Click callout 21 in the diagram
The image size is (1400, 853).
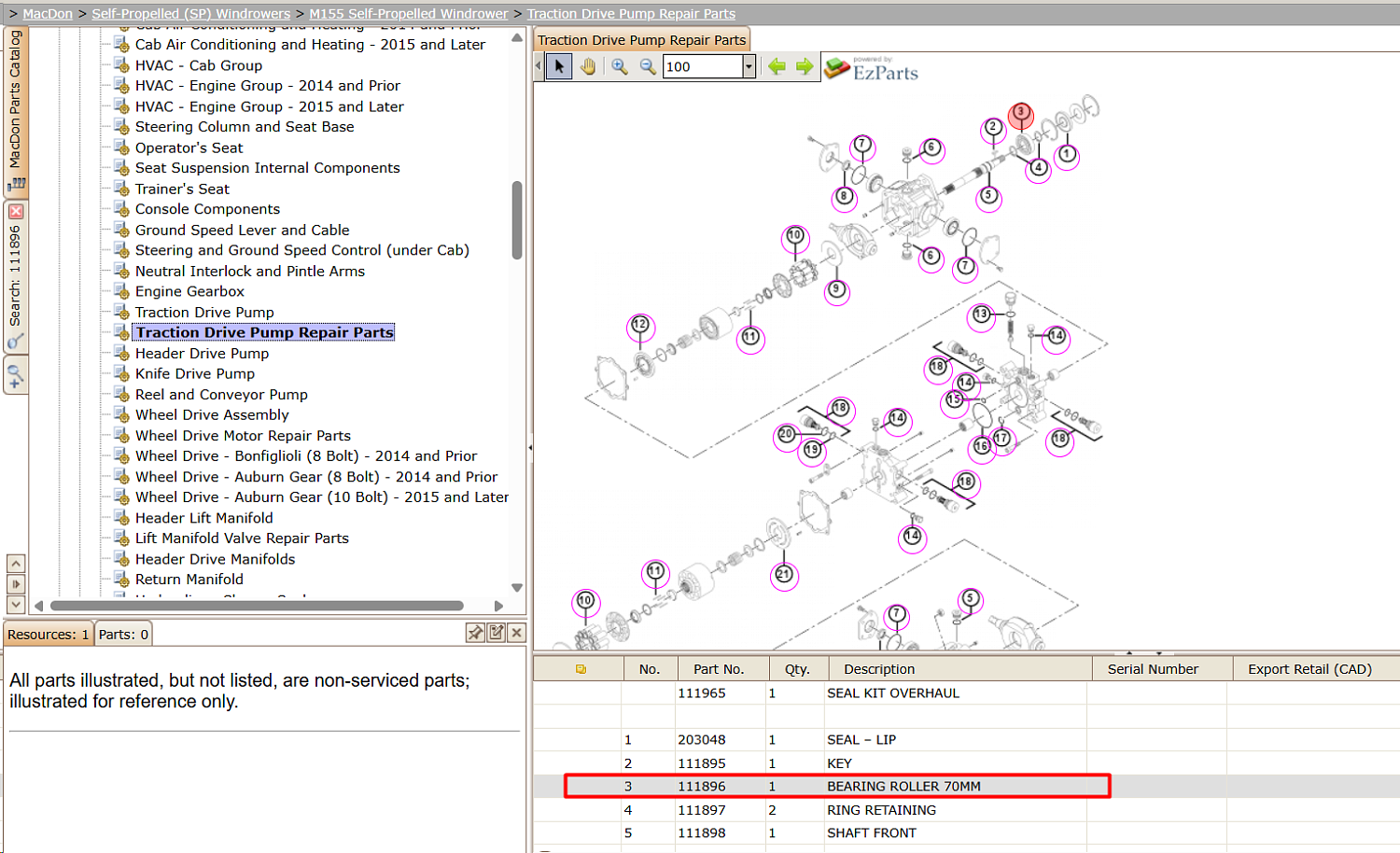coord(784,575)
